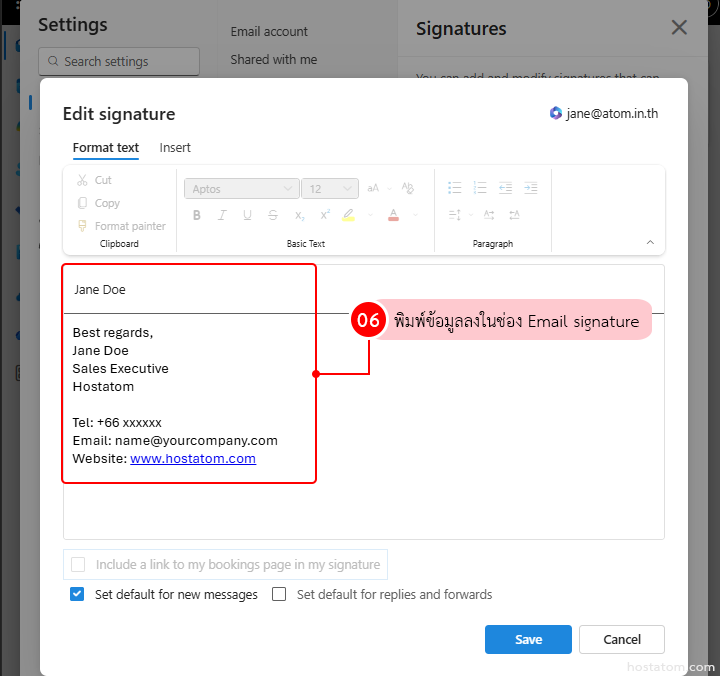Cancel editing the signature
This screenshot has height=676, width=720.
(x=622, y=639)
